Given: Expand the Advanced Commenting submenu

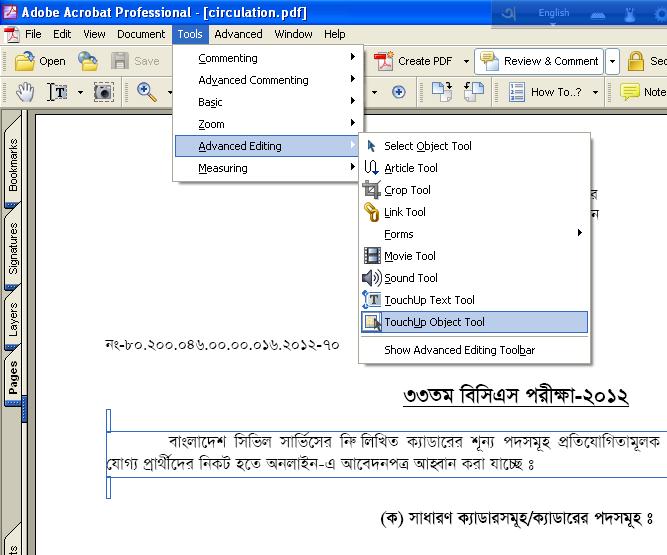Looking at the screenshot, I should coord(268,80).
